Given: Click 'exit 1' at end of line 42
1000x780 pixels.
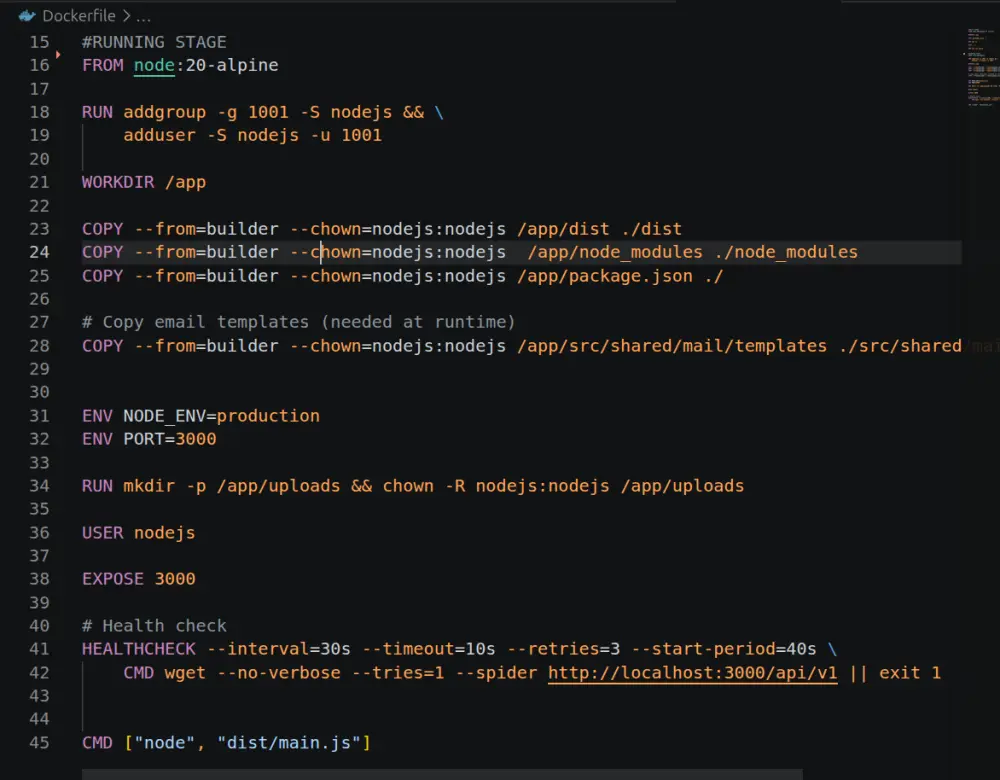Looking at the screenshot, I should tap(909, 673).
